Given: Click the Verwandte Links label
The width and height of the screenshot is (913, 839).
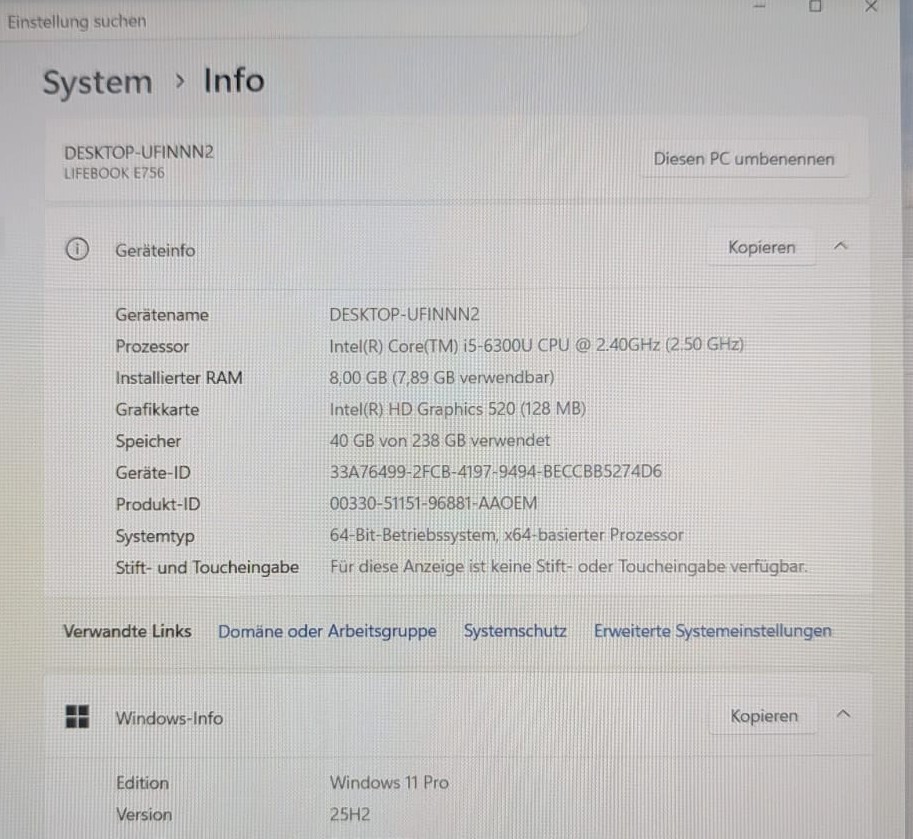Looking at the screenshot, I should point(128,631).
